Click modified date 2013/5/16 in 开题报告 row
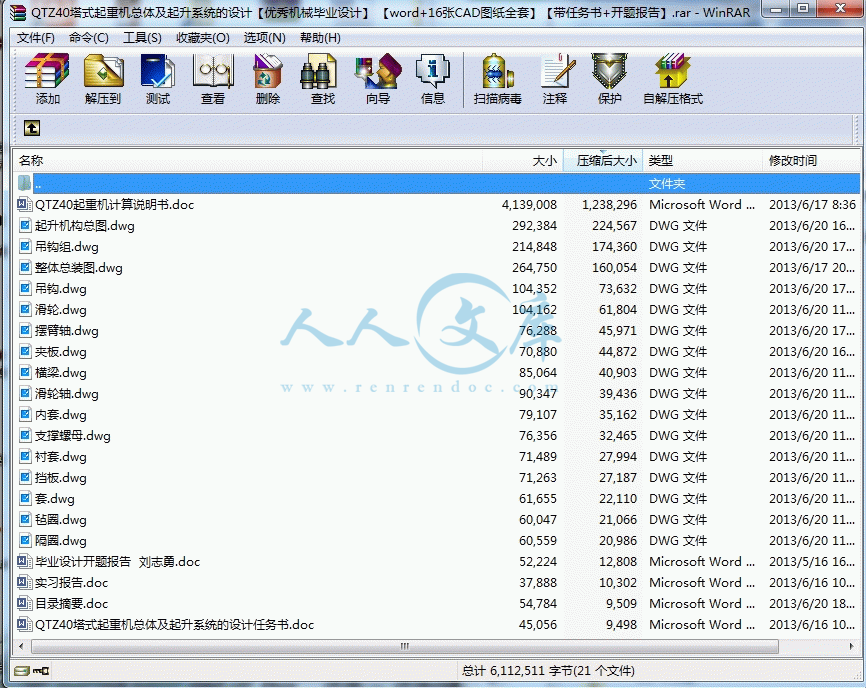This screenshot has height=688, width=866. [x=812, y=562]
